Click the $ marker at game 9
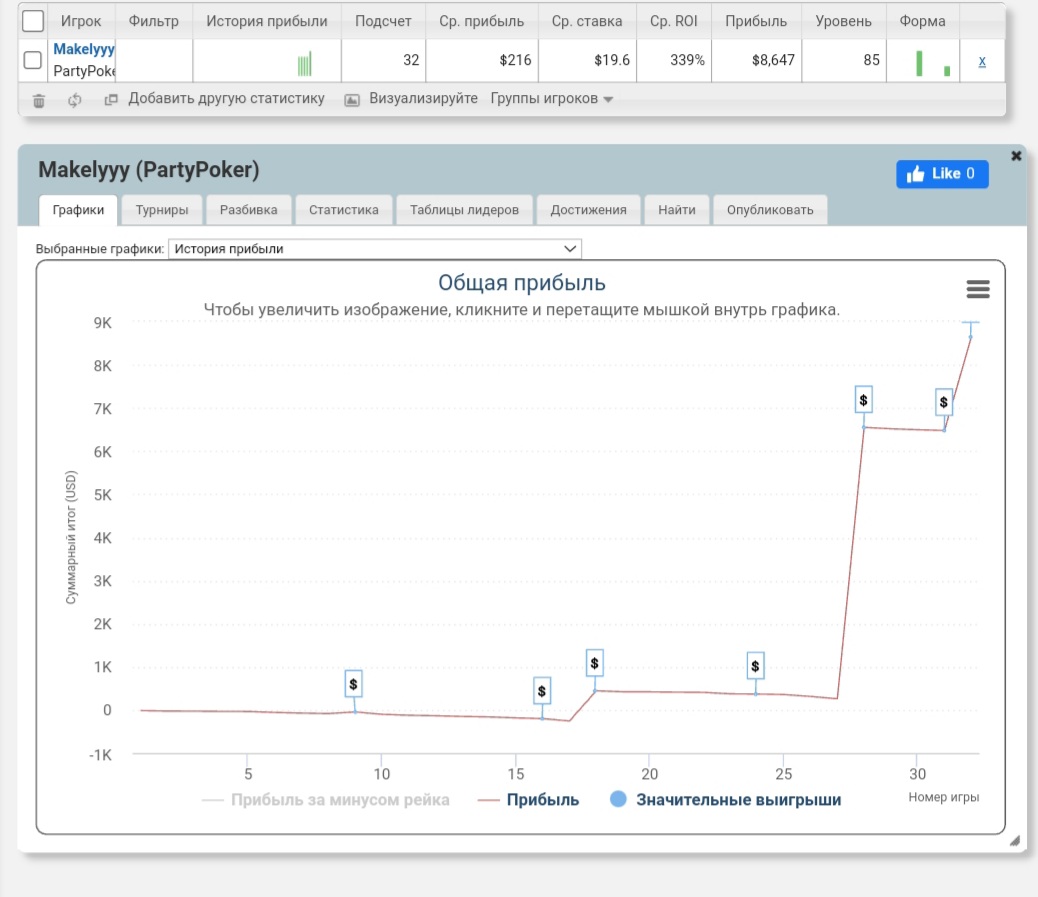This screenshot has width=1038, height=897. click(353, 684)
